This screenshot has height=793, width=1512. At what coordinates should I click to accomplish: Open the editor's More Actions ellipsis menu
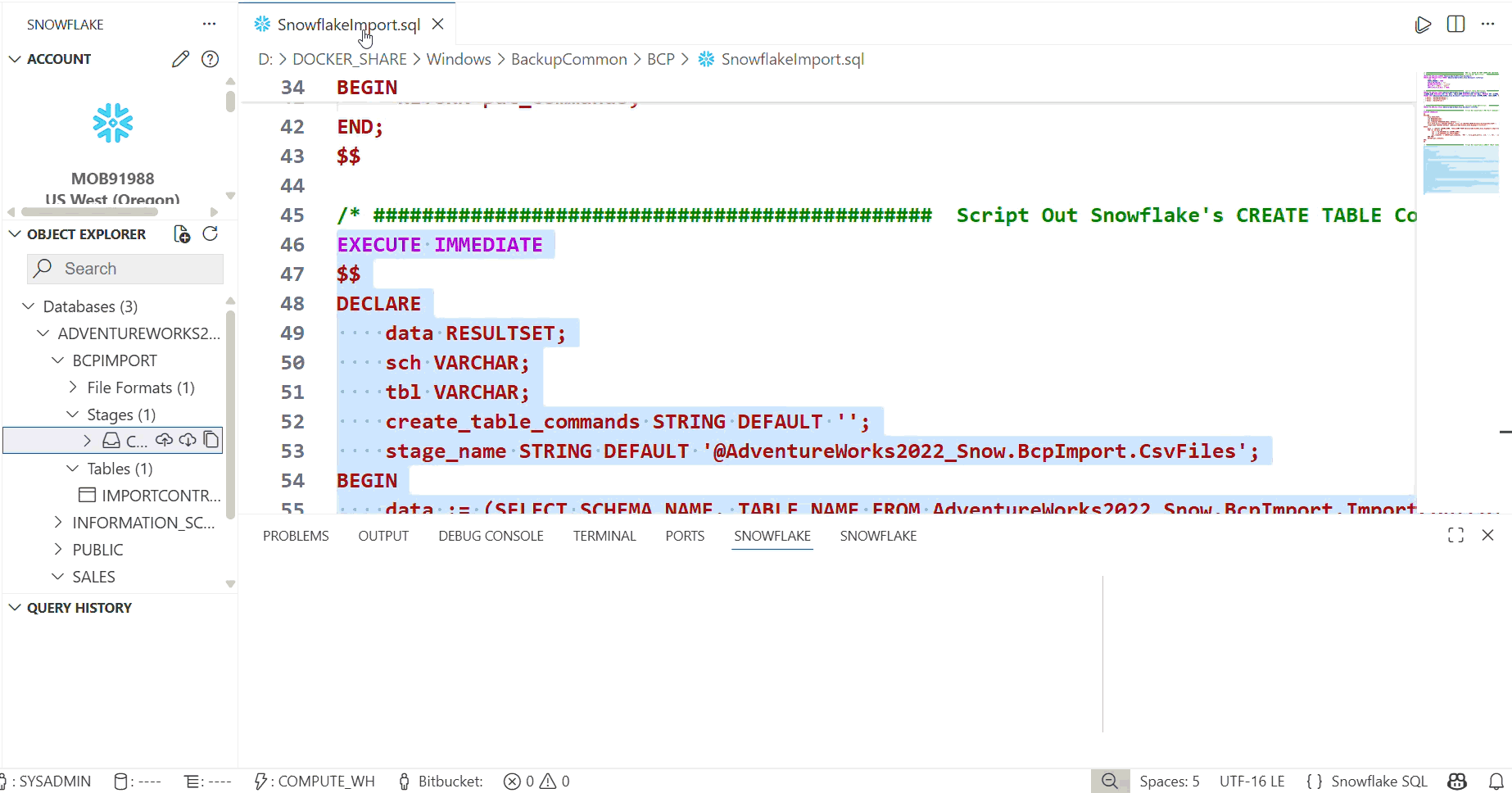tap(1488, 25)
